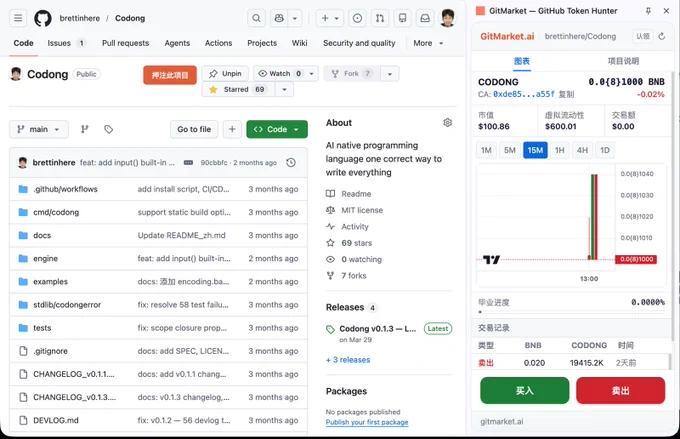680x439 pixels.
Task: Select the 1M chart interval
Action: coord(486,150)
